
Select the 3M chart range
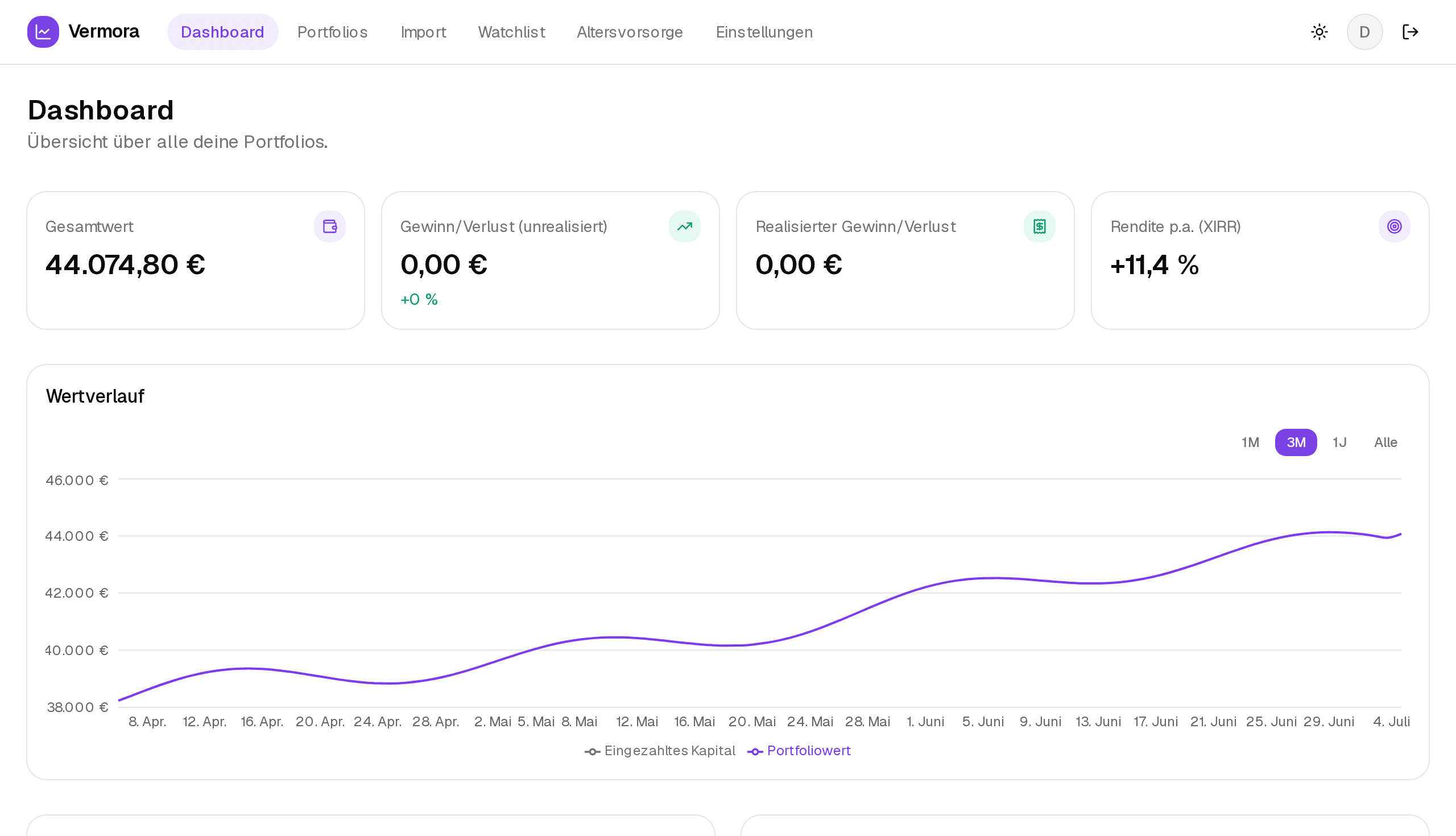tap(1296, 442)
